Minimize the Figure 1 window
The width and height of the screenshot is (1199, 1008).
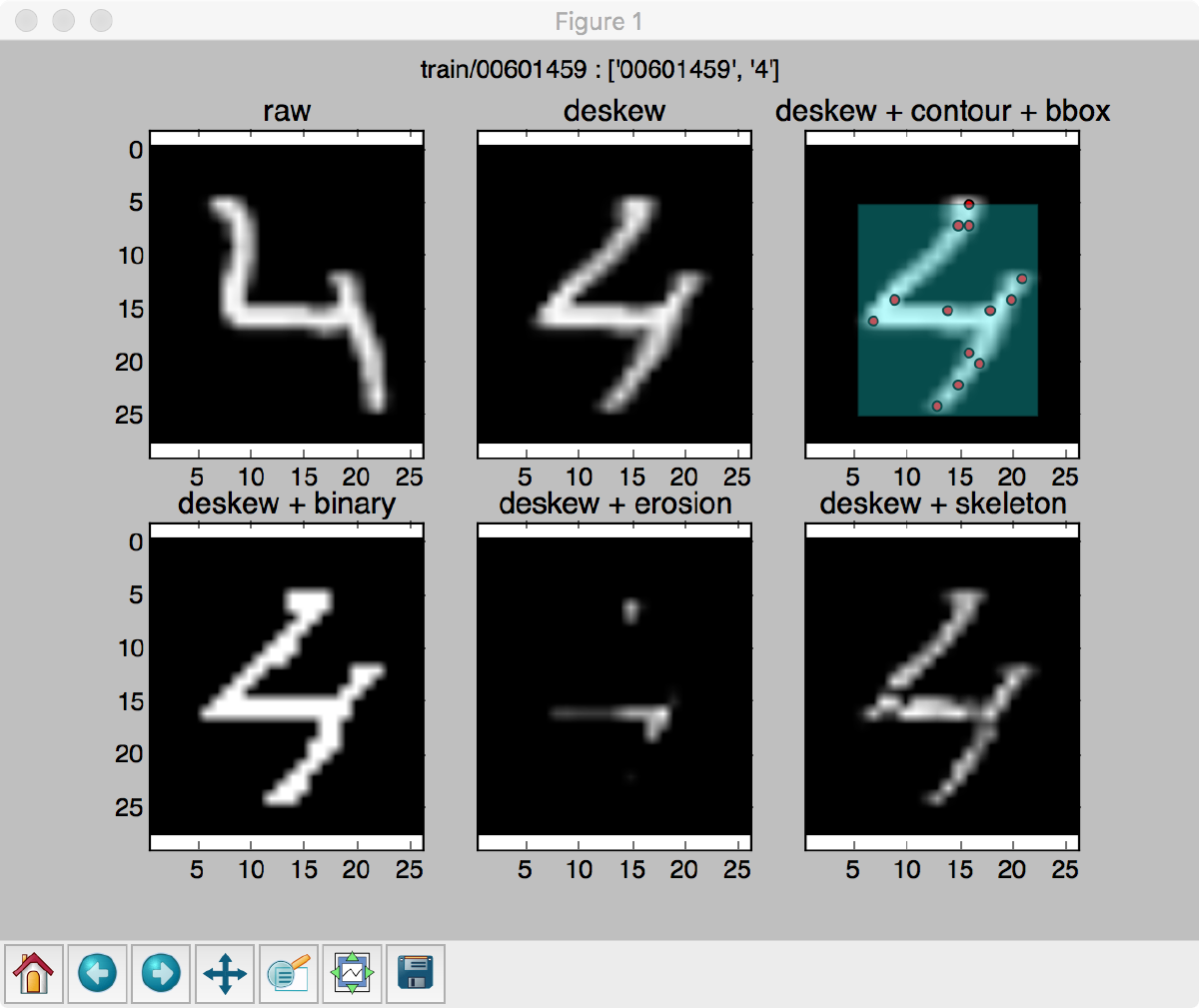tap(62, 20)
